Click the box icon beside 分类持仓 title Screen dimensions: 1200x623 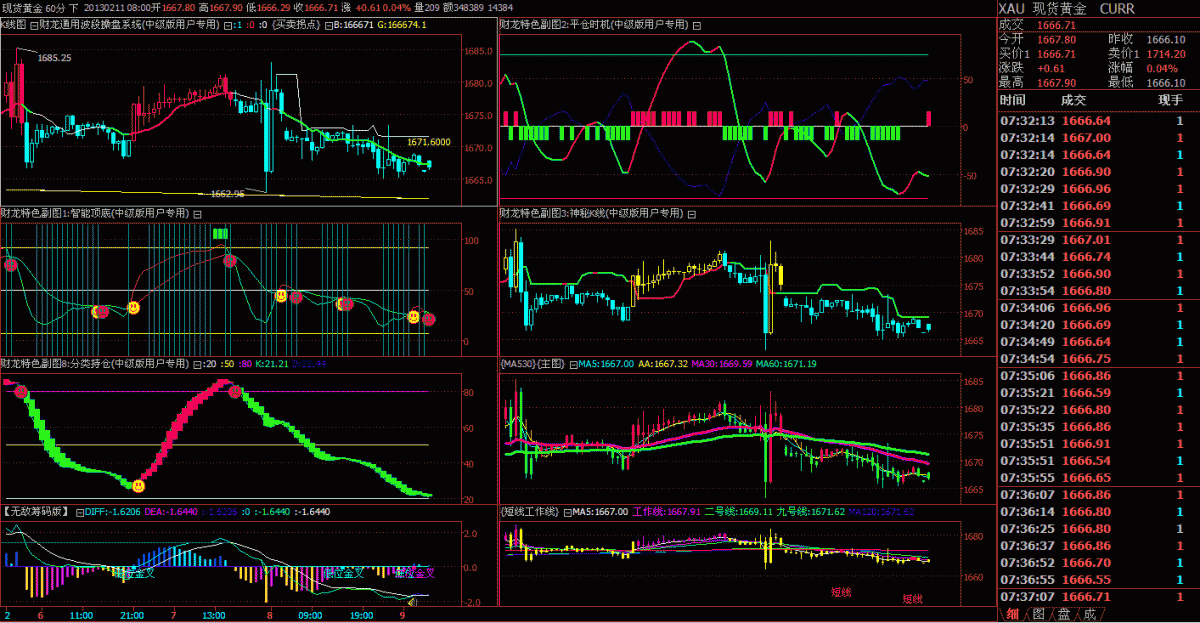coord(197,364)
